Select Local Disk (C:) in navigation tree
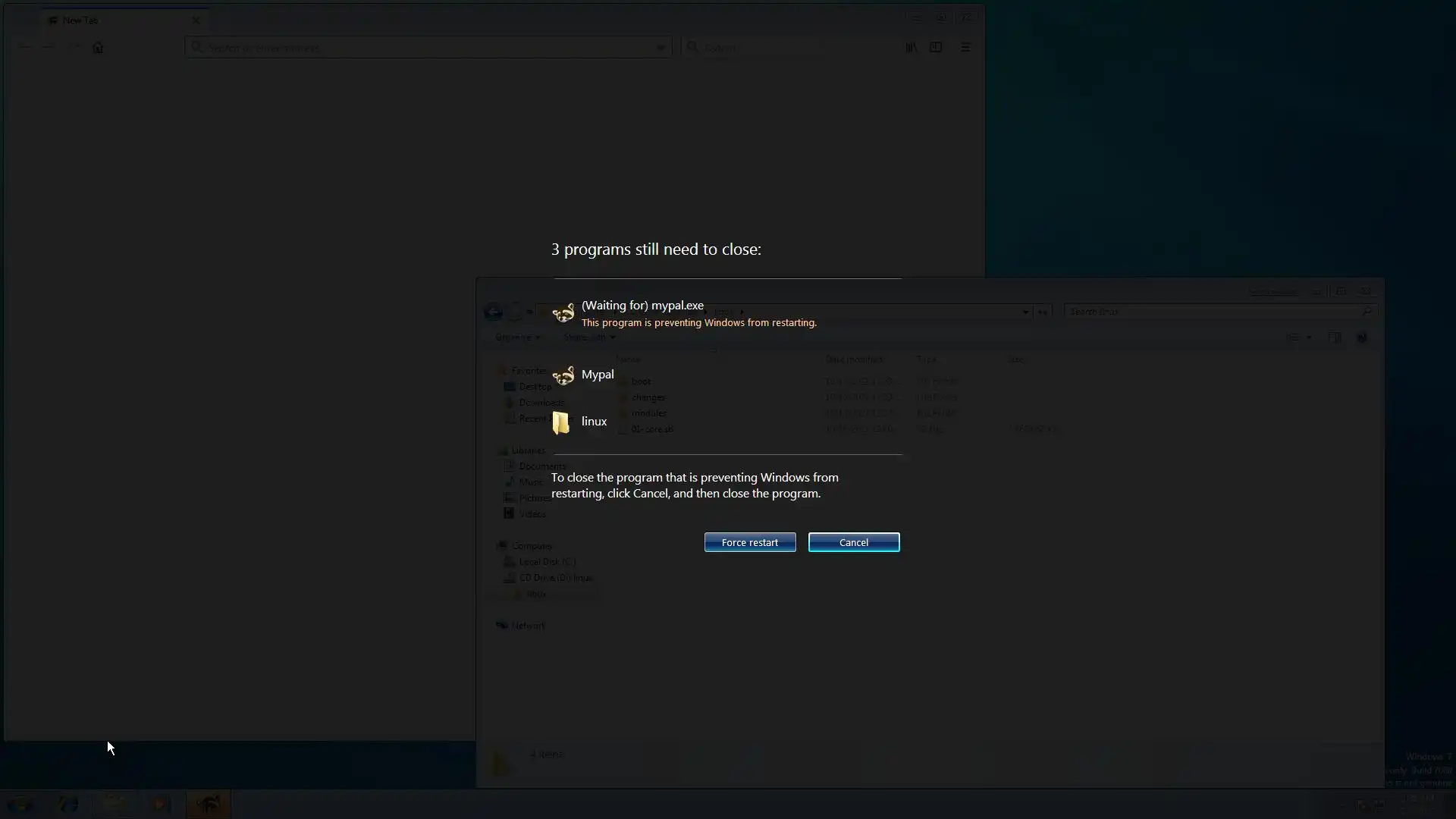Viewport: 1456px width, 819px height. pyautogui.click(x=547, y=562)
